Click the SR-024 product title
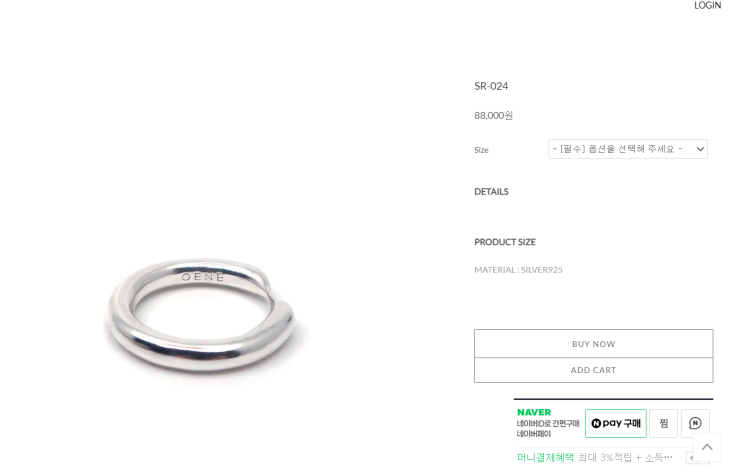The width and height of the screenshot is (743, 469). point(491,86)
